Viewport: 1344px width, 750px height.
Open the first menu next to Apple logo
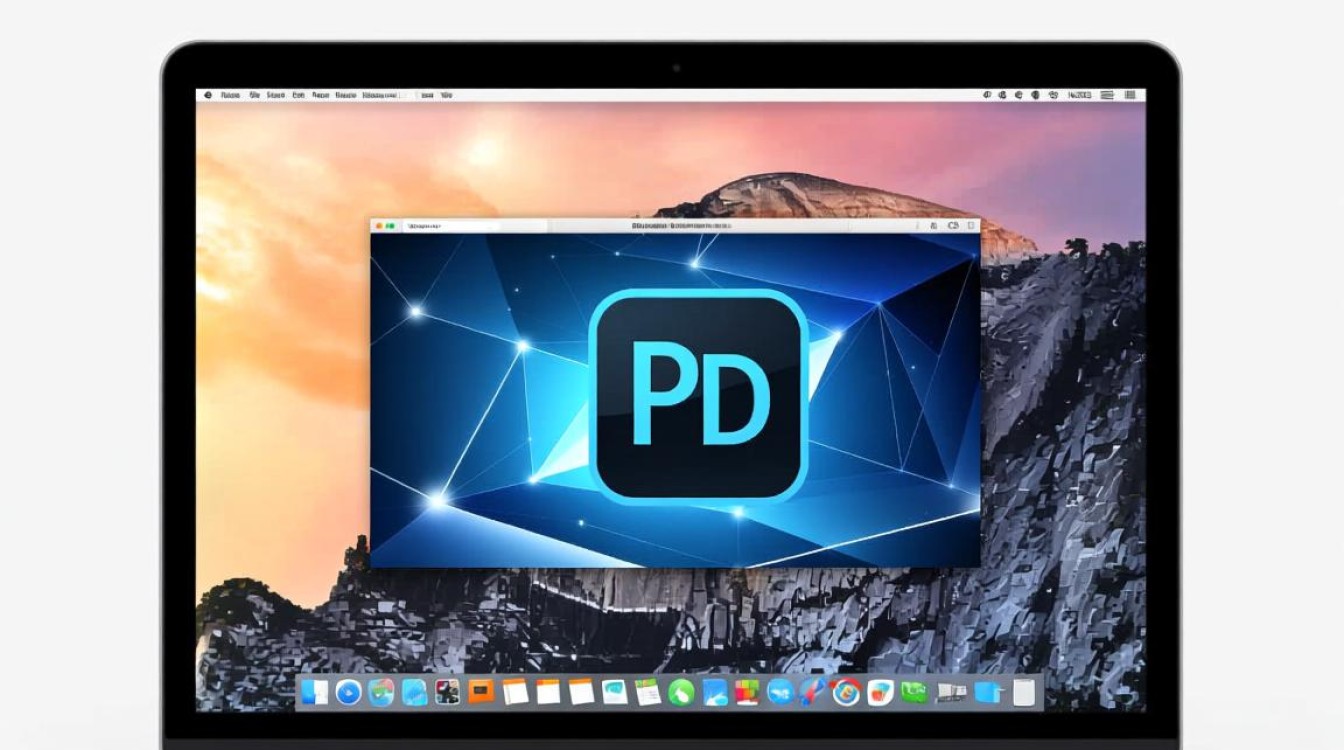pyautogui.click(x=231, y=95)
